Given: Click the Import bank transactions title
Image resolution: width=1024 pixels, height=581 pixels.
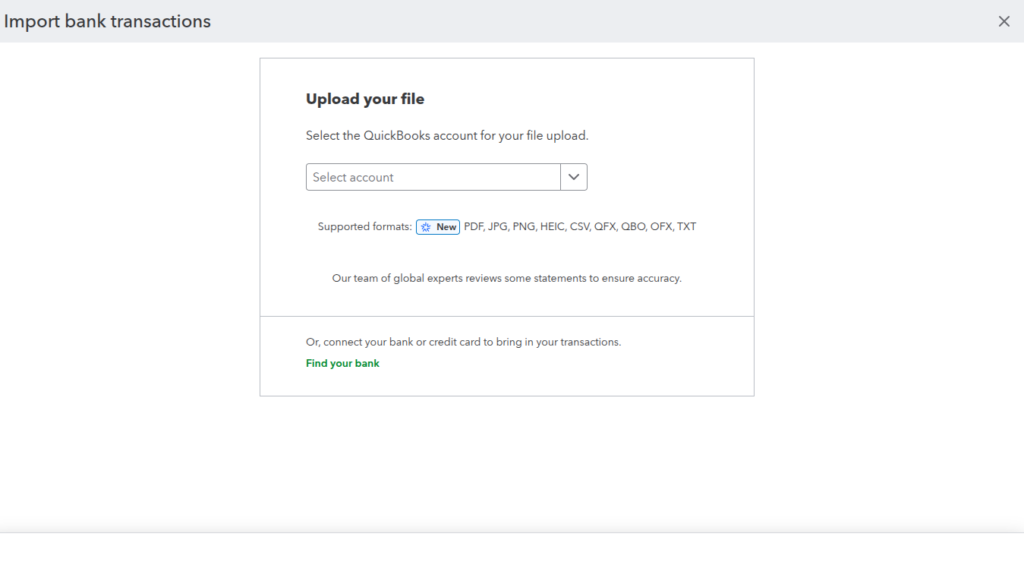Looking at the screenshot, I should (107, 20).
